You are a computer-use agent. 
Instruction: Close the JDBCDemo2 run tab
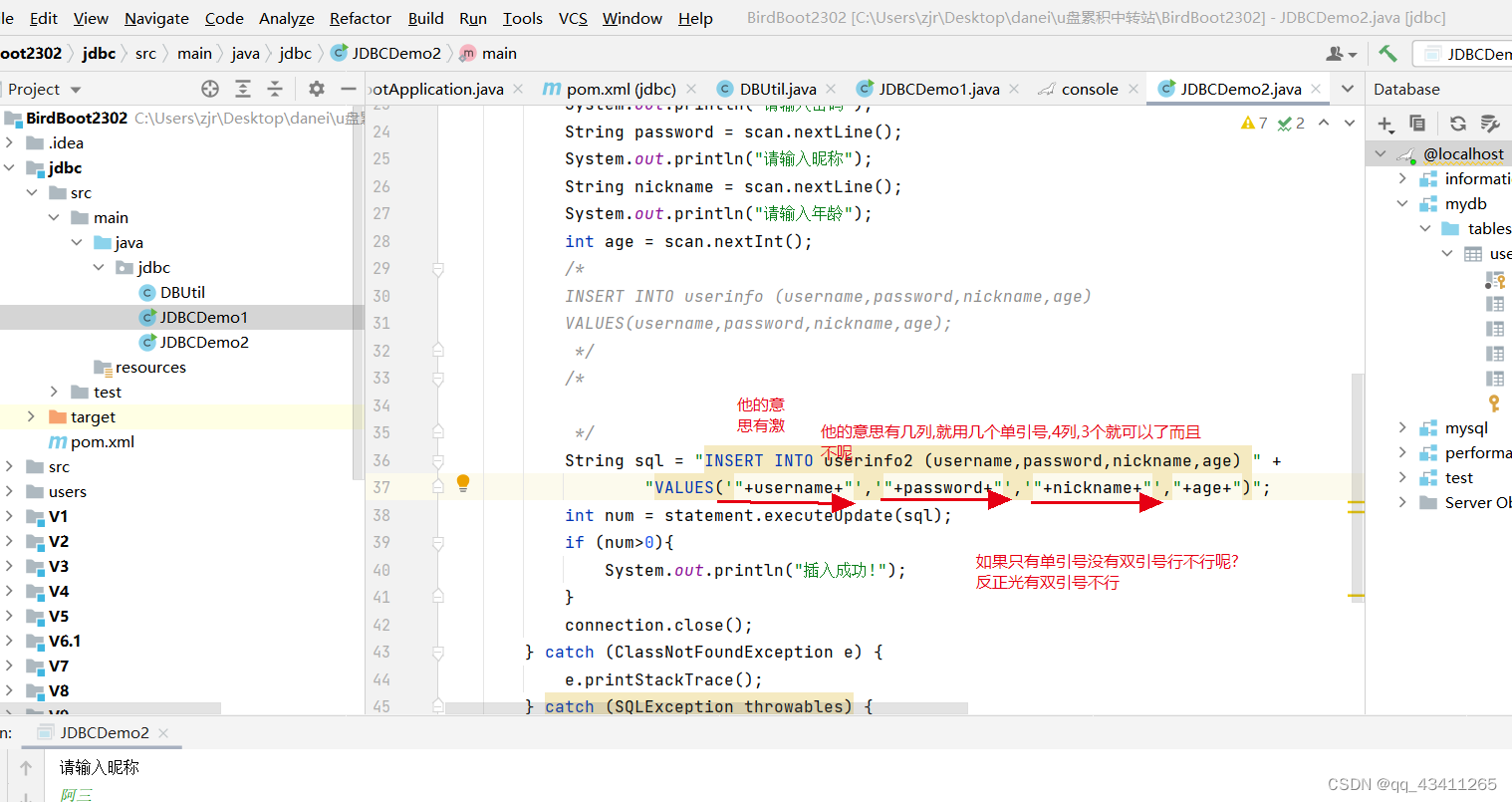163,732
